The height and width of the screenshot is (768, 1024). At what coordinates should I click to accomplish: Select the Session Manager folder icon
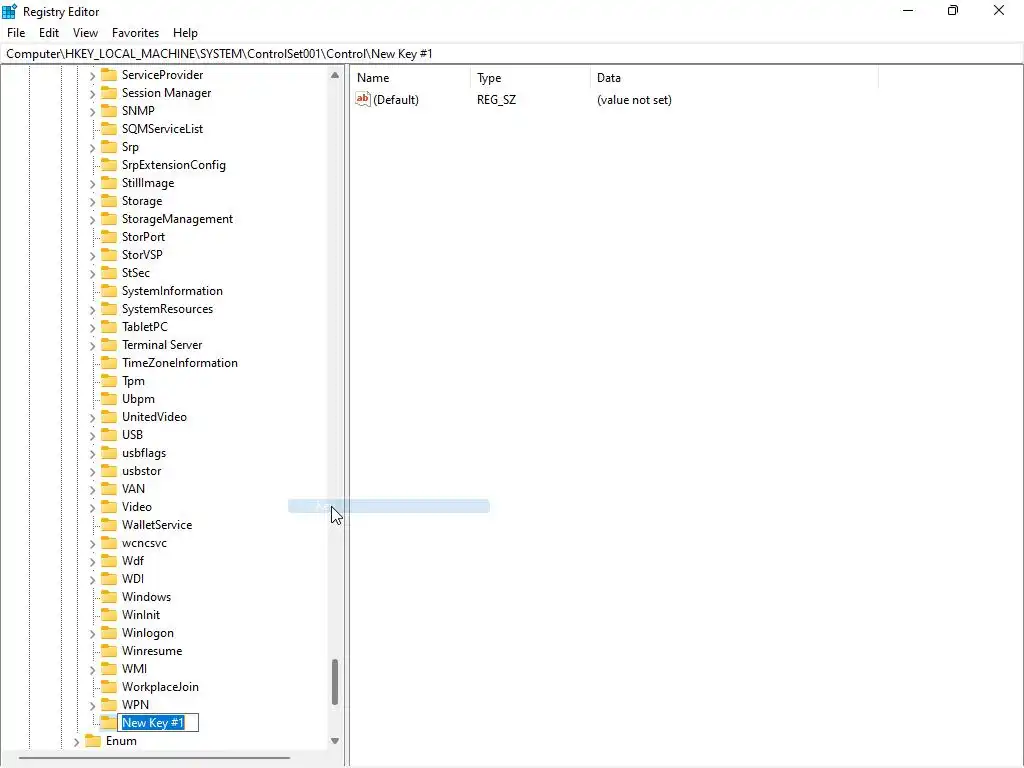pyautogui.click(x=108, y=93)
